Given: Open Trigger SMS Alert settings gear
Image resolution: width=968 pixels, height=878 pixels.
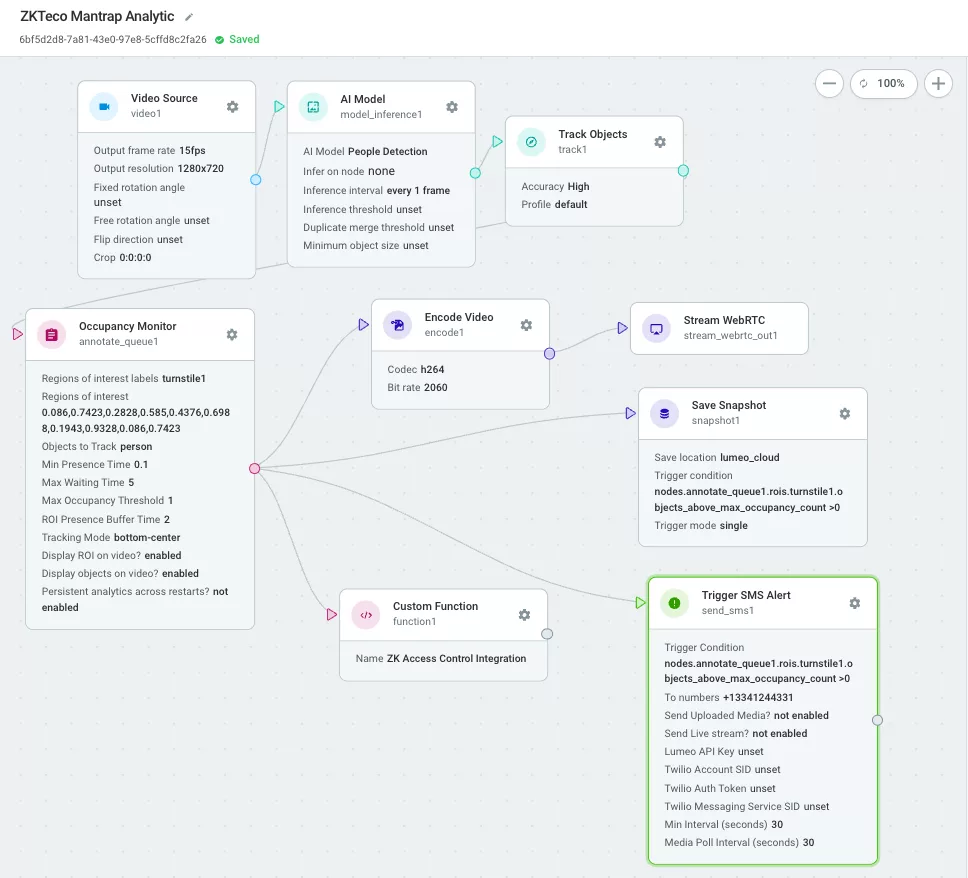Looking at the screenshot, I should 854,603.
